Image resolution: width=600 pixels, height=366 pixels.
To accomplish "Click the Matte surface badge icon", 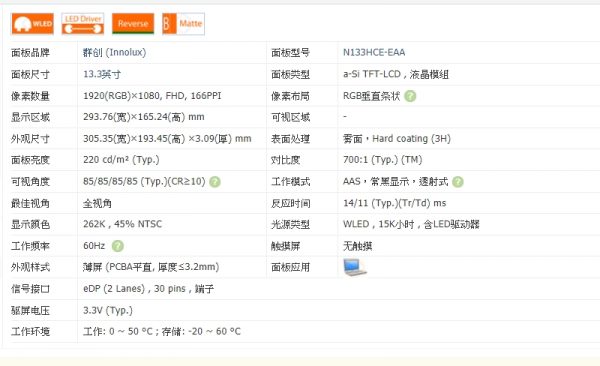I will point(183,24).
